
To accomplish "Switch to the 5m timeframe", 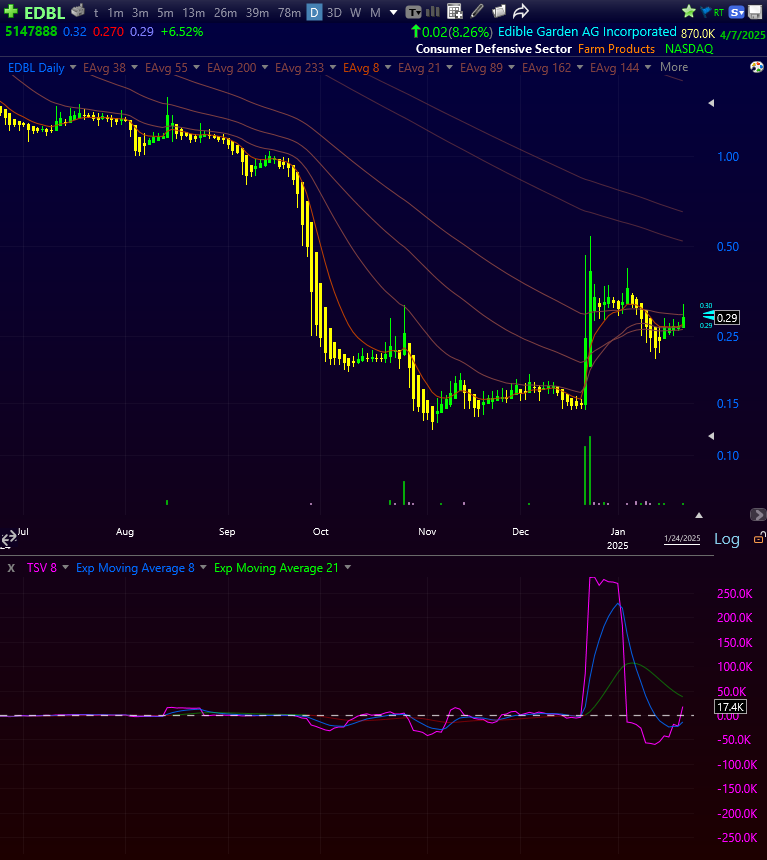I will tap(165, 12).
